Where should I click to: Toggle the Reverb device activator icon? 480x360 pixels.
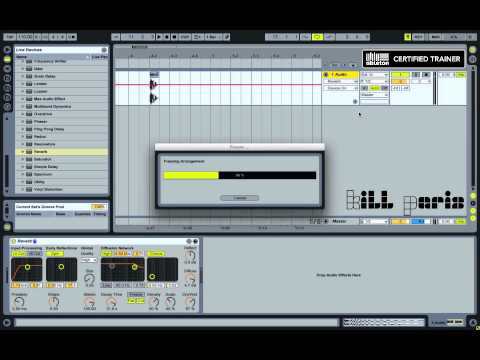coord(14,241)
